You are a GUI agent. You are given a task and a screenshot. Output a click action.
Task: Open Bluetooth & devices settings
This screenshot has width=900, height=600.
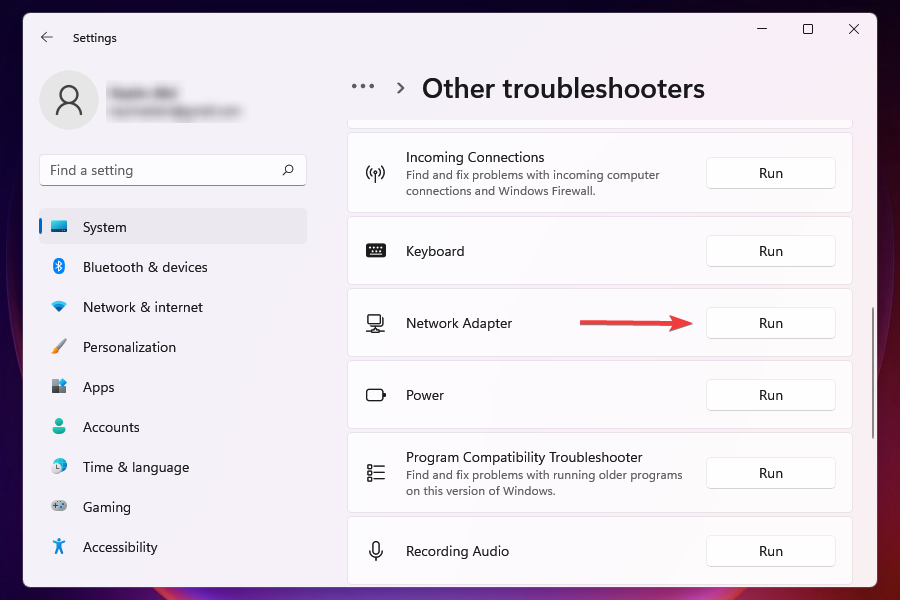[173, 266]
